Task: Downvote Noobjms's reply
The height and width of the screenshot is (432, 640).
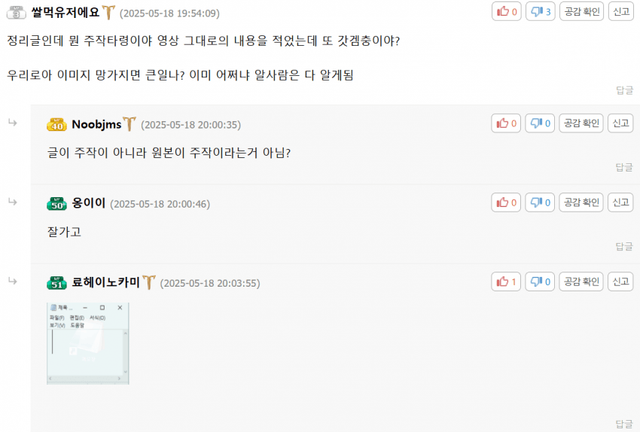Action: (540, 123)
